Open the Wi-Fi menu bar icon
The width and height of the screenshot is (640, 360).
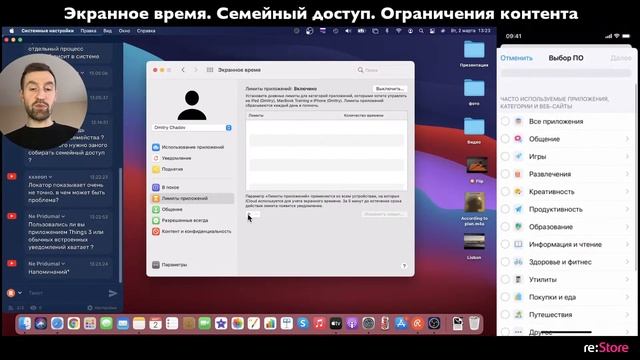pos(398,31)
